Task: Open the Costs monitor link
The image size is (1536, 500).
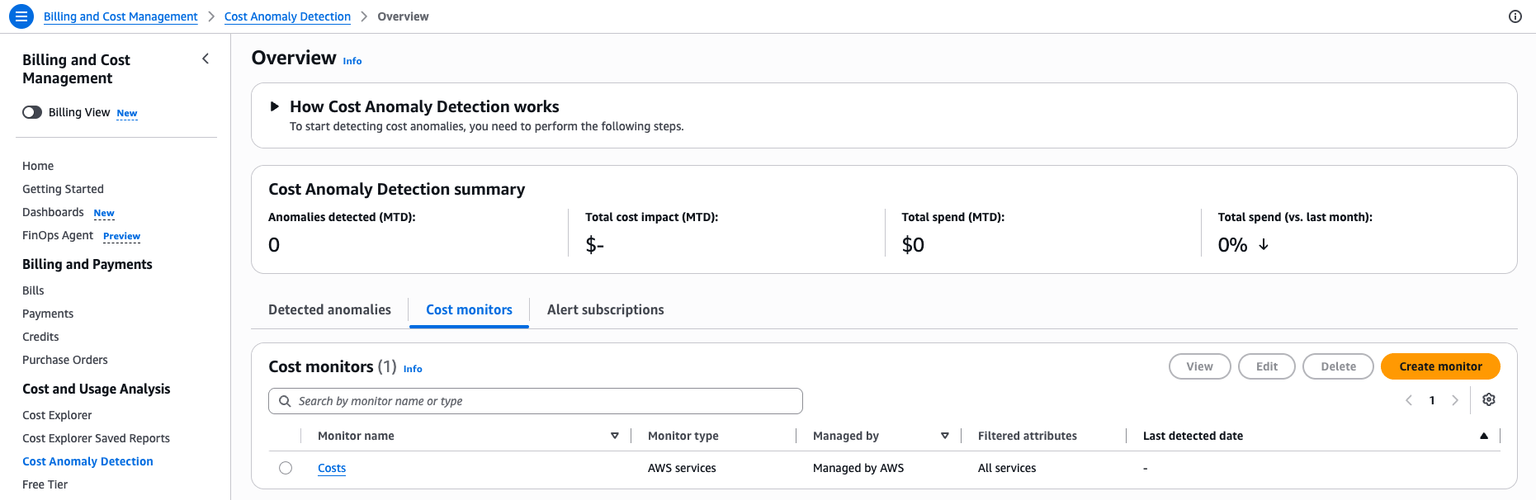Action: click(x=332, y=468)
